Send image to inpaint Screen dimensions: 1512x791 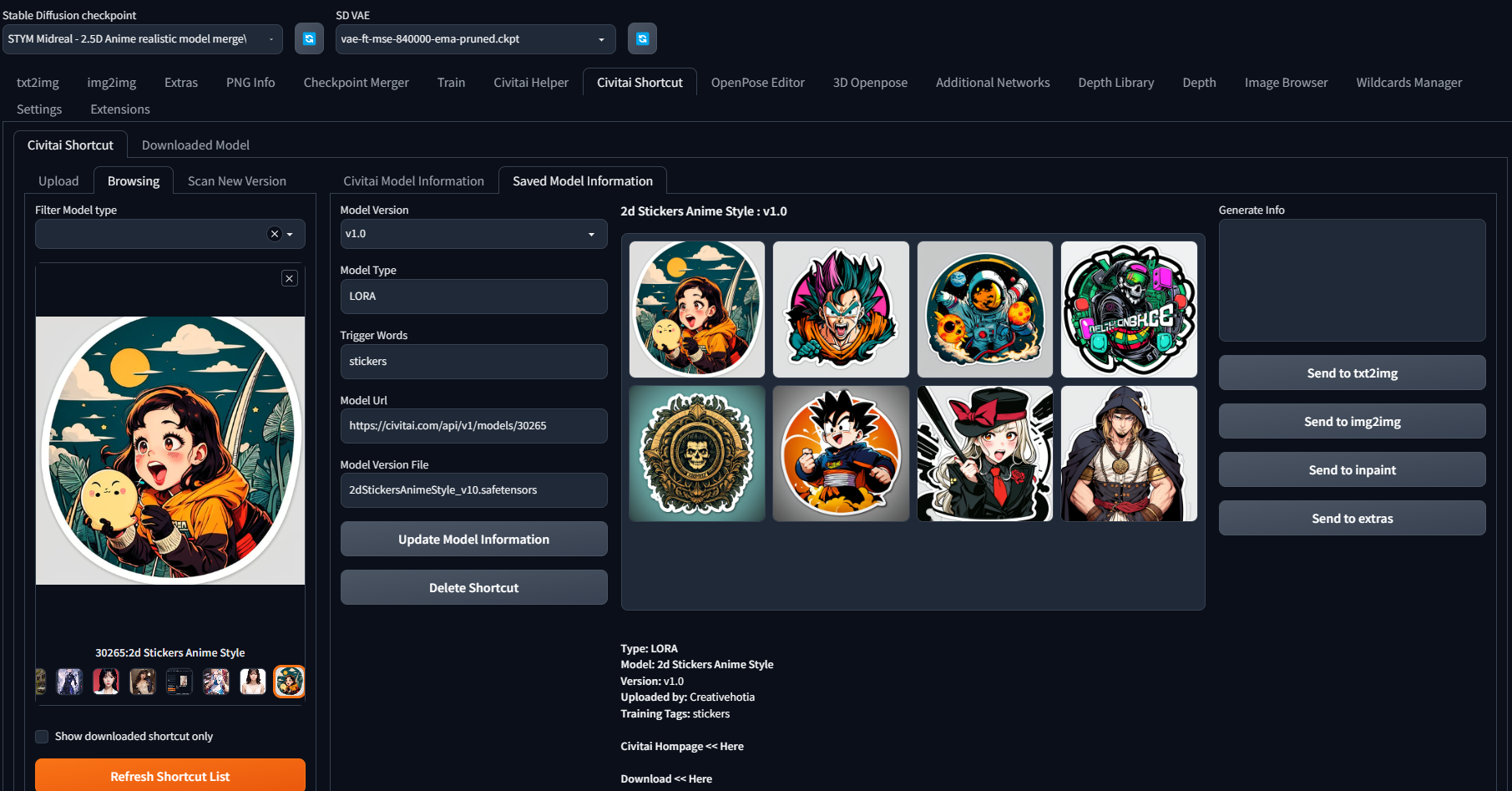(x=1352, y=470)
